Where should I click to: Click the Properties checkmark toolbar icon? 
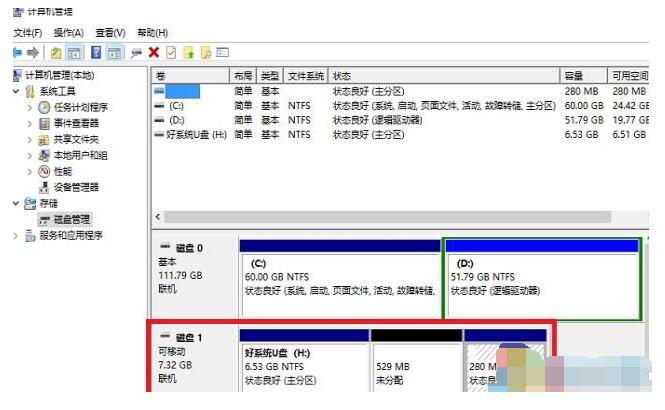point(171,53)
